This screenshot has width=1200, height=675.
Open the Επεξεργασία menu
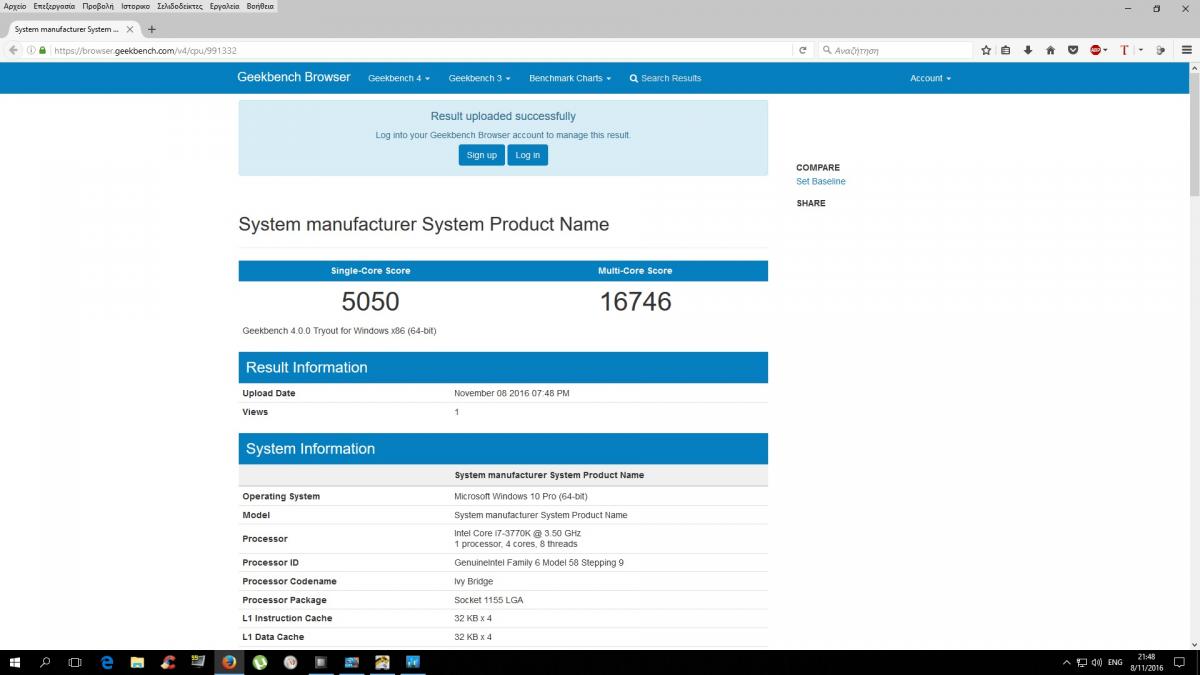54,6
